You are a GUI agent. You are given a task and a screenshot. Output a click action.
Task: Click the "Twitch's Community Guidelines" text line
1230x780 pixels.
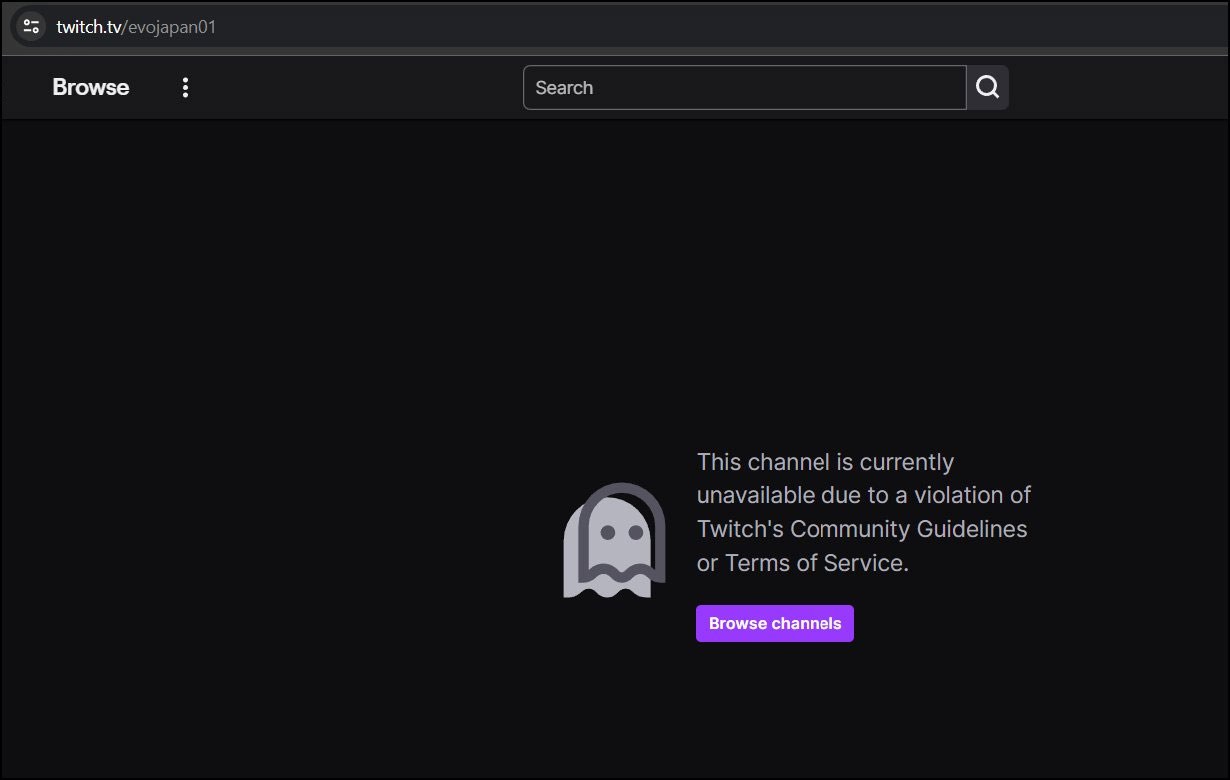coord(861,529)
